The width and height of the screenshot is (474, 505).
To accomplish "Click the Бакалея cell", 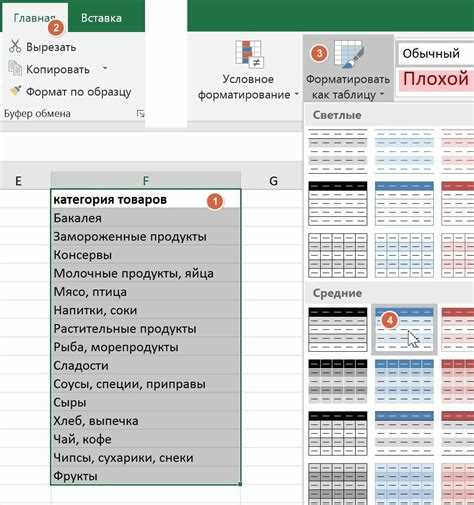I will (x=146, y=218).
